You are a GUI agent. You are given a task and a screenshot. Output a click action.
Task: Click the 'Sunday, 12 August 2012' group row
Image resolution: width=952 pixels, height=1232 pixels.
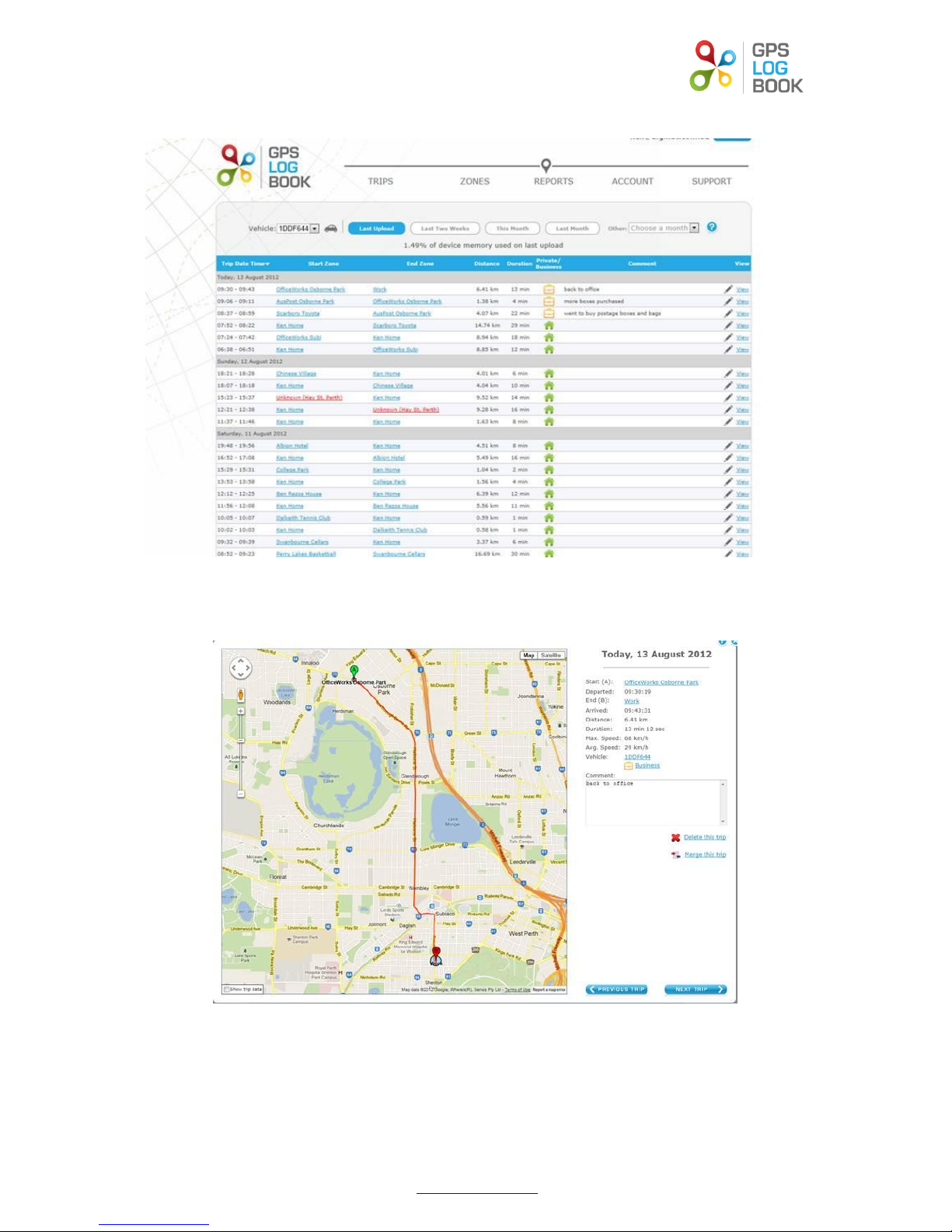(483, 361)
